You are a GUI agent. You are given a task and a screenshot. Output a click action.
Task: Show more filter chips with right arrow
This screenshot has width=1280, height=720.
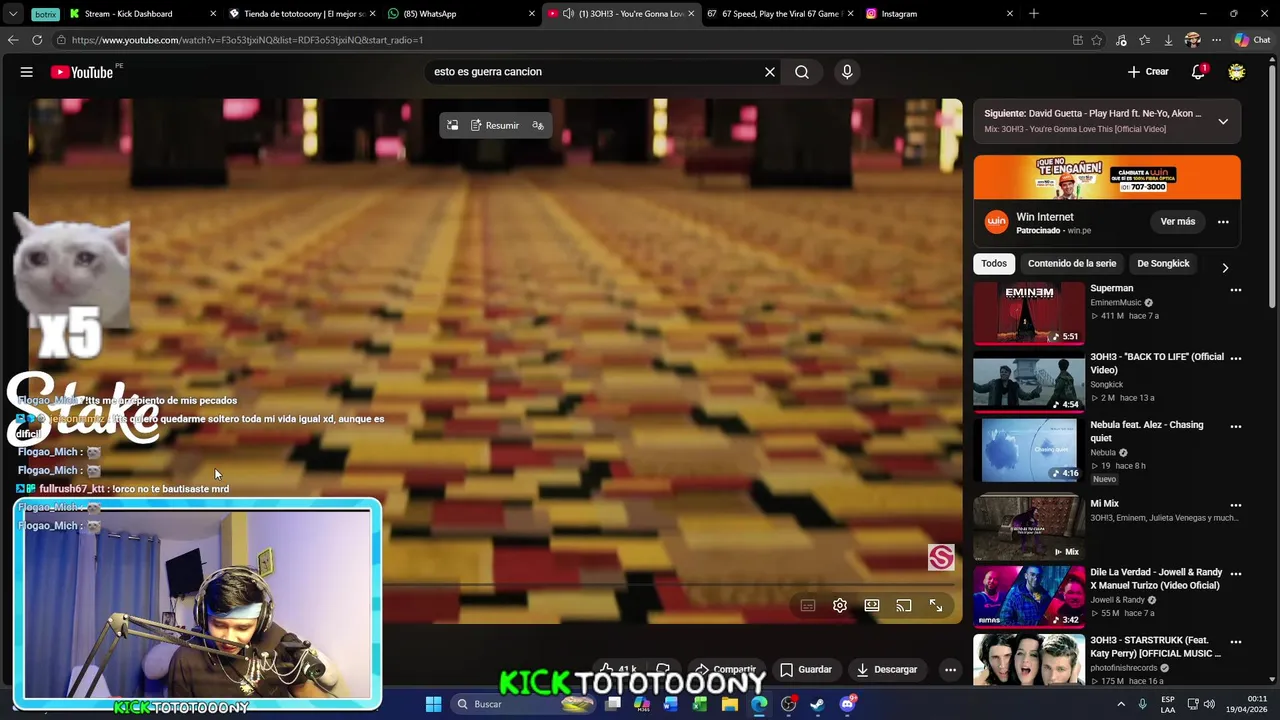click(x=1225, y=268)
